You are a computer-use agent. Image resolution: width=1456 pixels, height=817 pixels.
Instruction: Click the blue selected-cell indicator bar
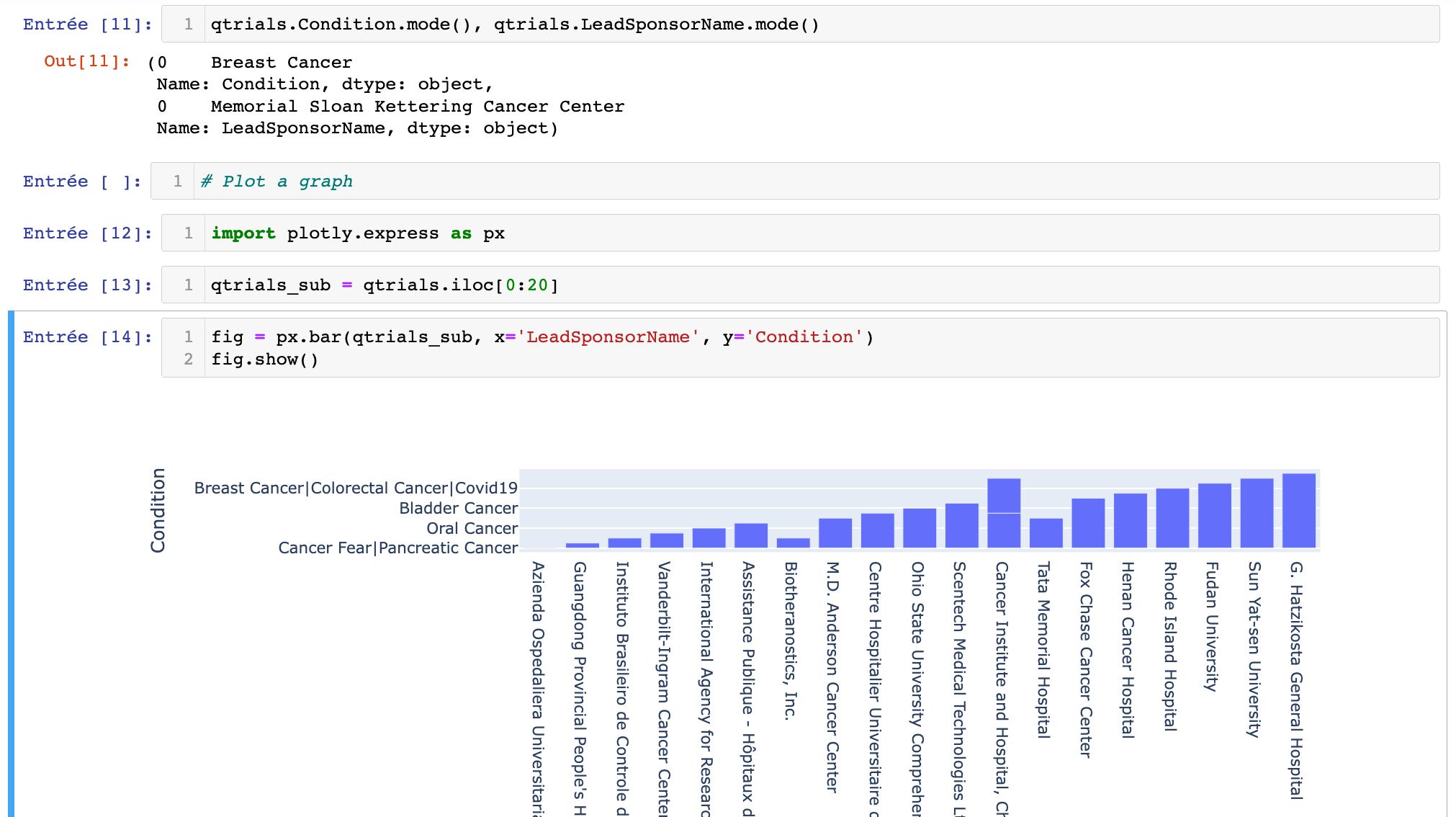(x=11, y=564)
